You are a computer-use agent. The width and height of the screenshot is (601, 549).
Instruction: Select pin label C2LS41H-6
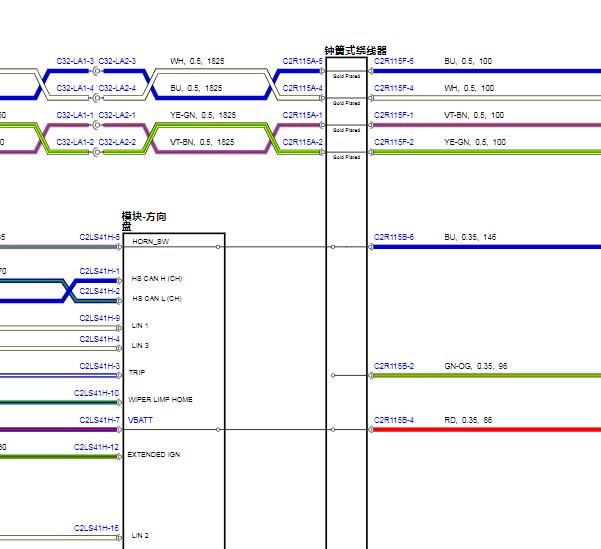pyautogui.click(x=100, y=237)
